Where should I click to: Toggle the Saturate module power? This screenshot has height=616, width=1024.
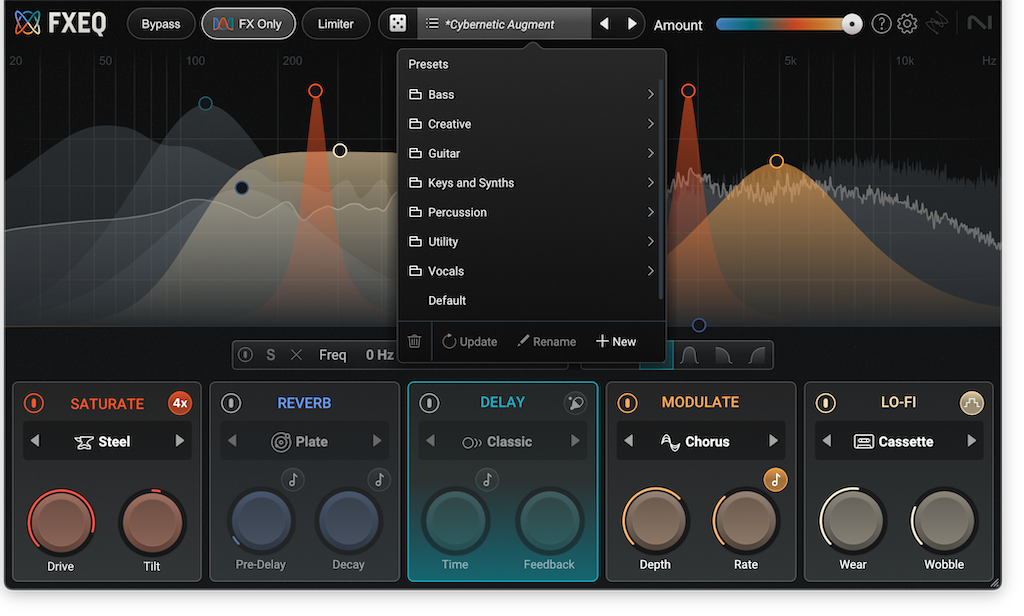pyautogui.click(x=34, y=403)
